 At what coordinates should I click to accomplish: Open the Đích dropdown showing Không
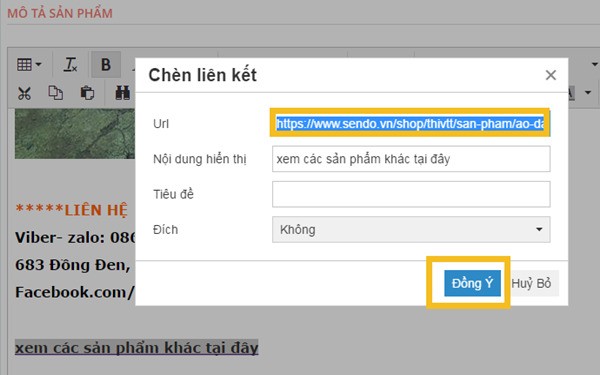(411, 230)
